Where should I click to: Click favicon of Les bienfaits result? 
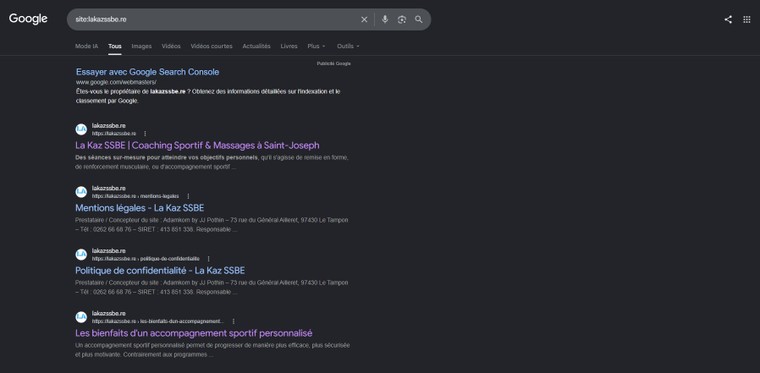pos(81,317)
